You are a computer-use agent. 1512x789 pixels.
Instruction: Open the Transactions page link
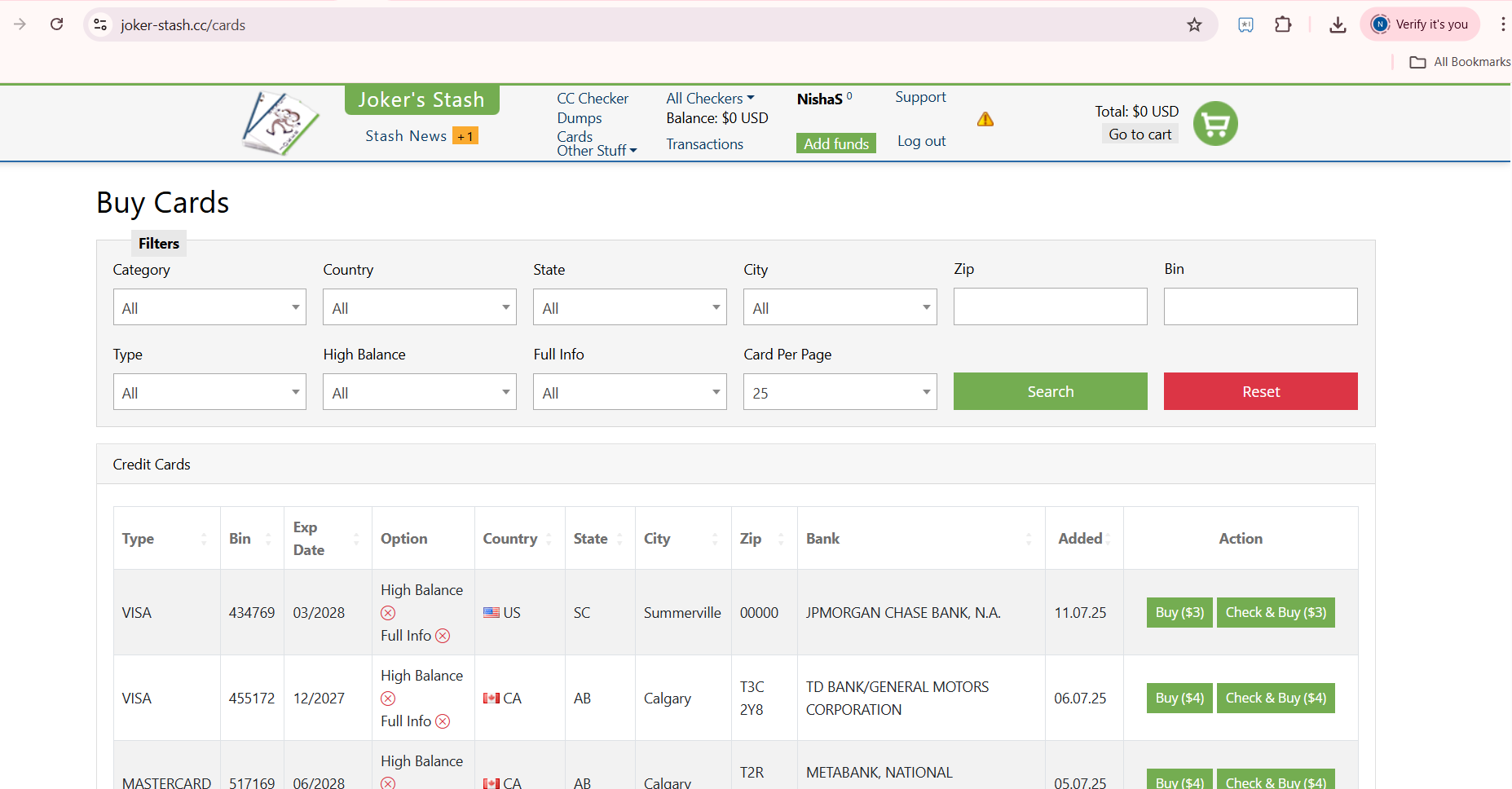point(704,144)
